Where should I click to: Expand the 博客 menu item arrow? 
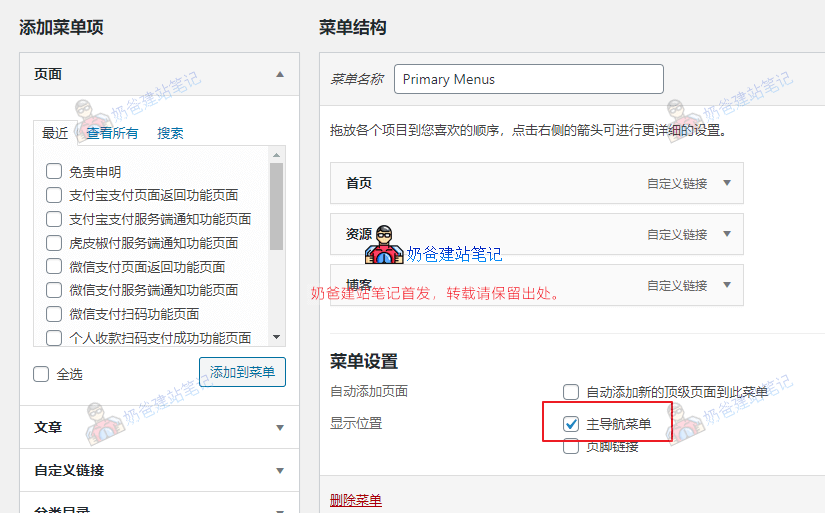pos(727,285)
